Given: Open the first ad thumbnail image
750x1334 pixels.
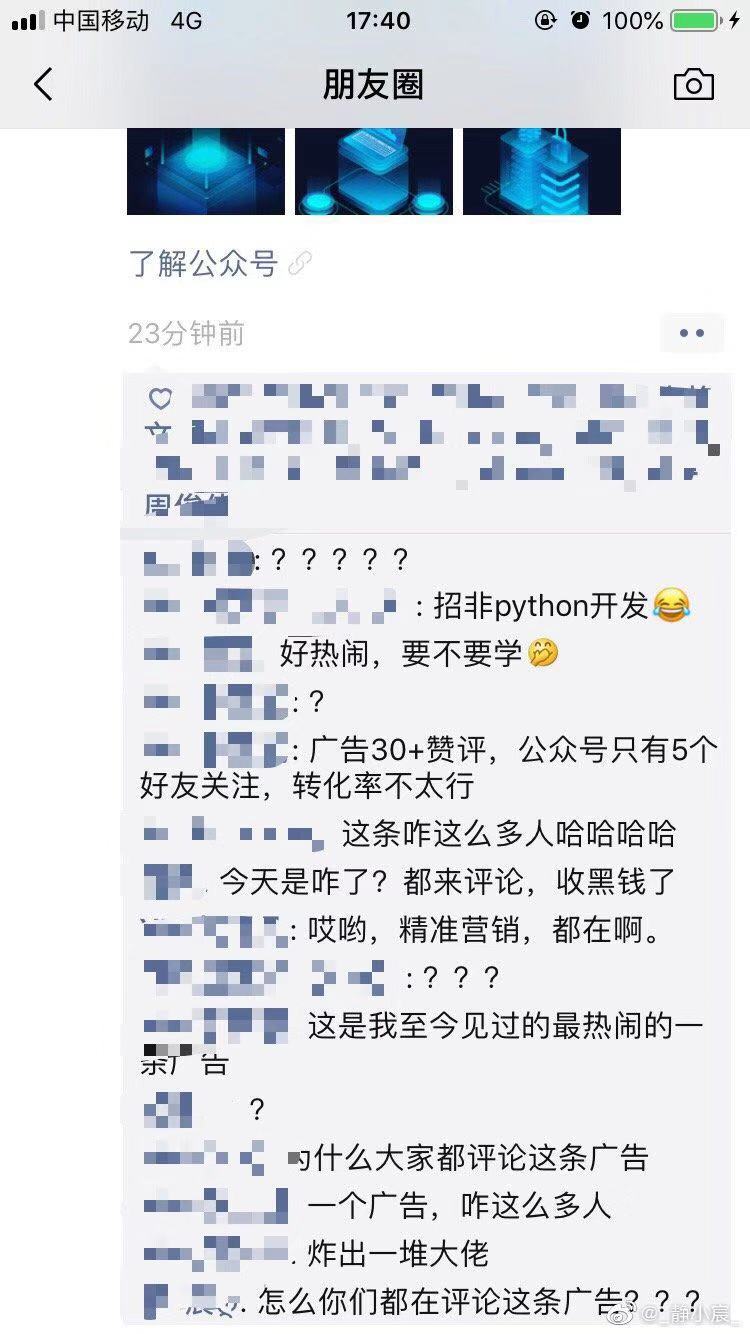Looking at the screenshot, I should point(206,171).
